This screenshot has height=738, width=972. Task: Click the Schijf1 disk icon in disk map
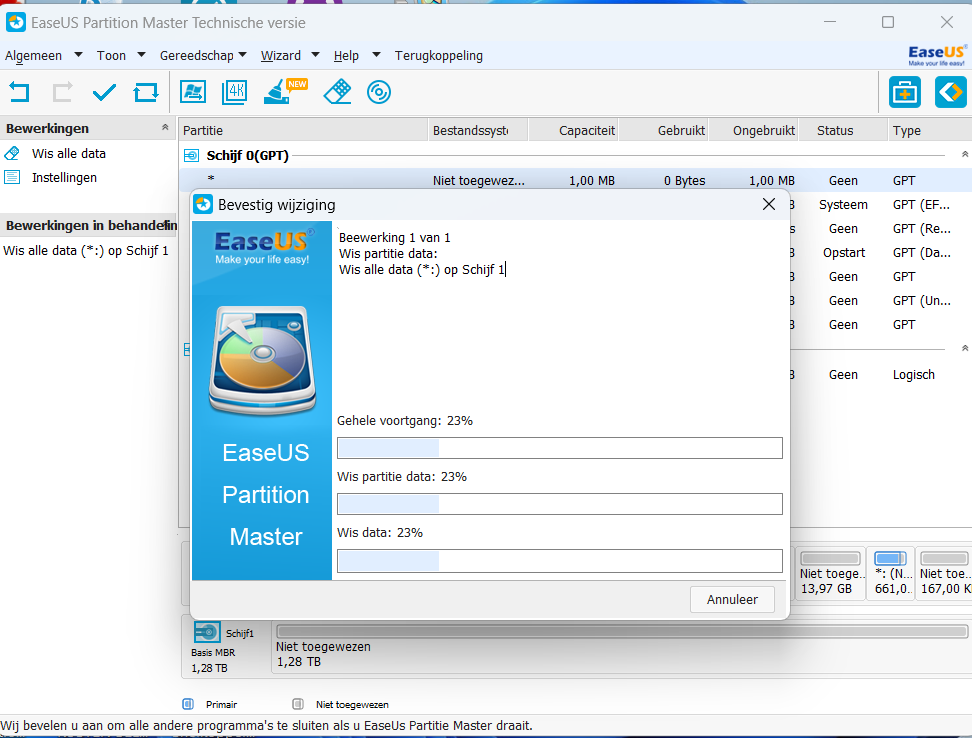[207, 633]
